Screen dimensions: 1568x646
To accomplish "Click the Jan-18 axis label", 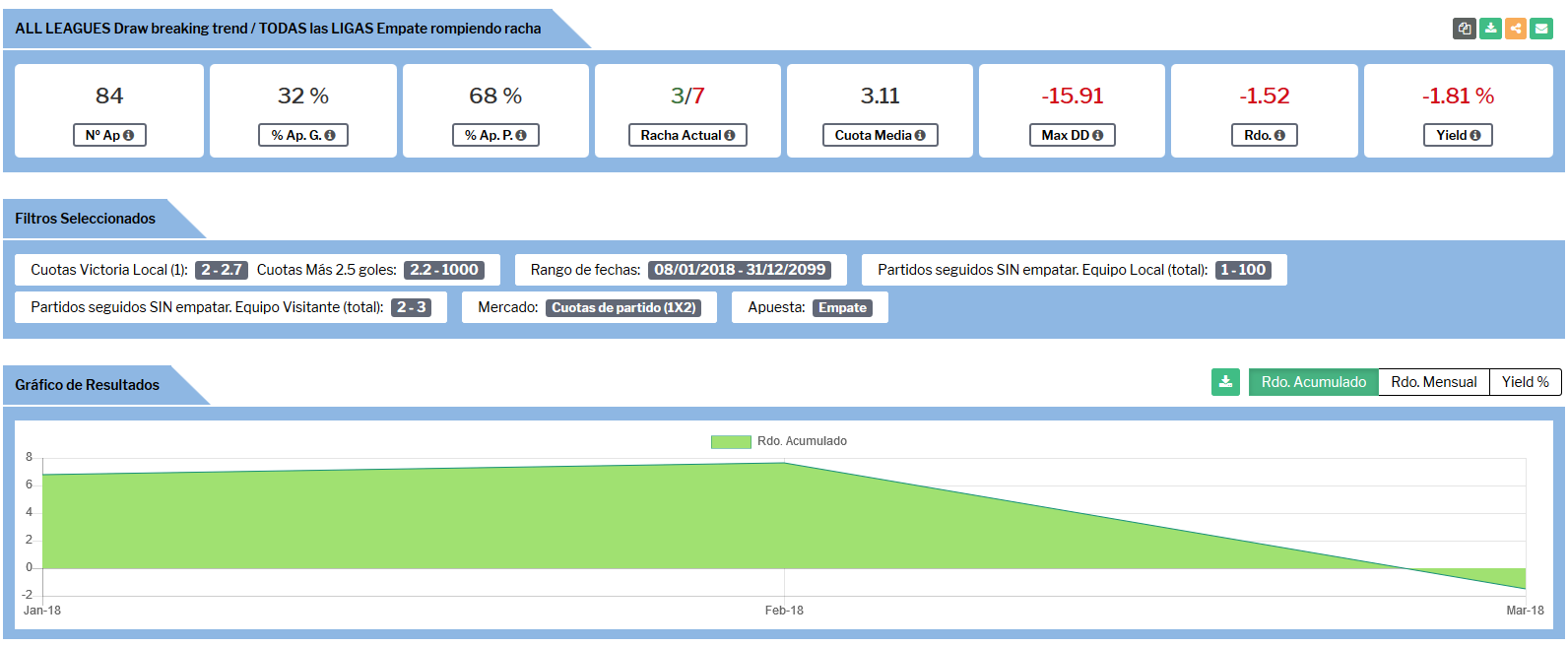I will [x=42, y=611].
